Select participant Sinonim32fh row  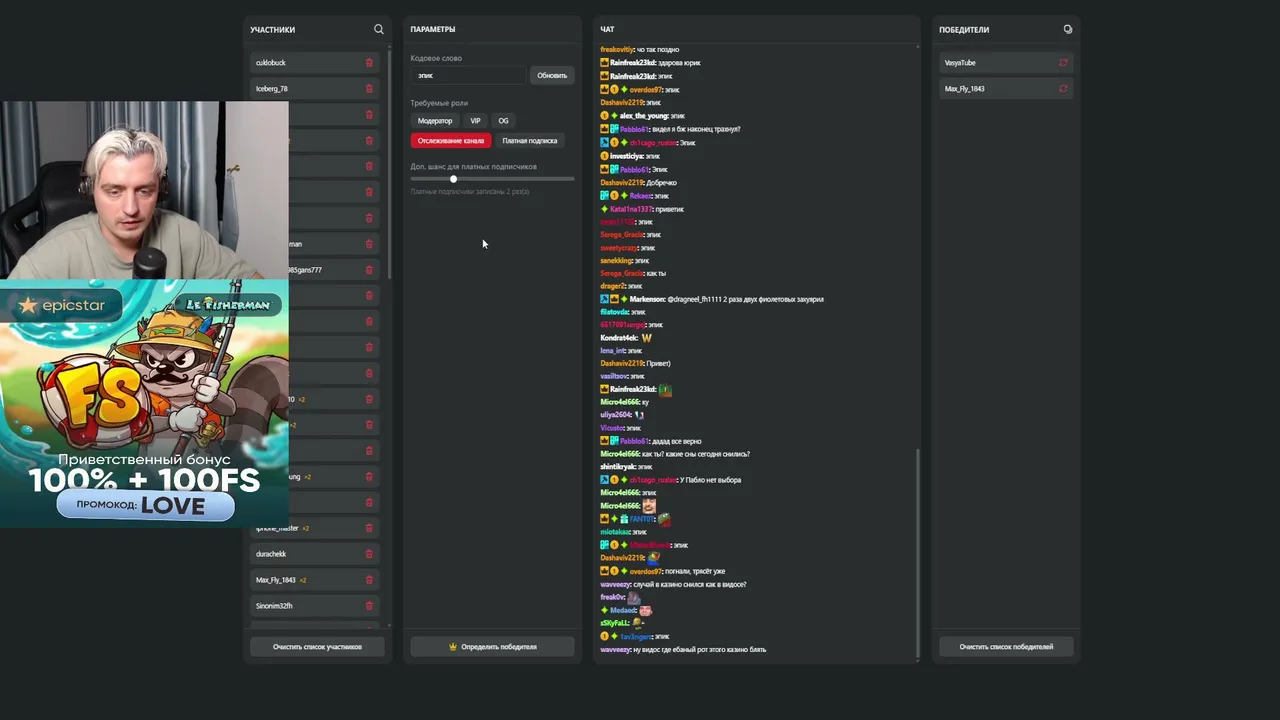point(315,606)
